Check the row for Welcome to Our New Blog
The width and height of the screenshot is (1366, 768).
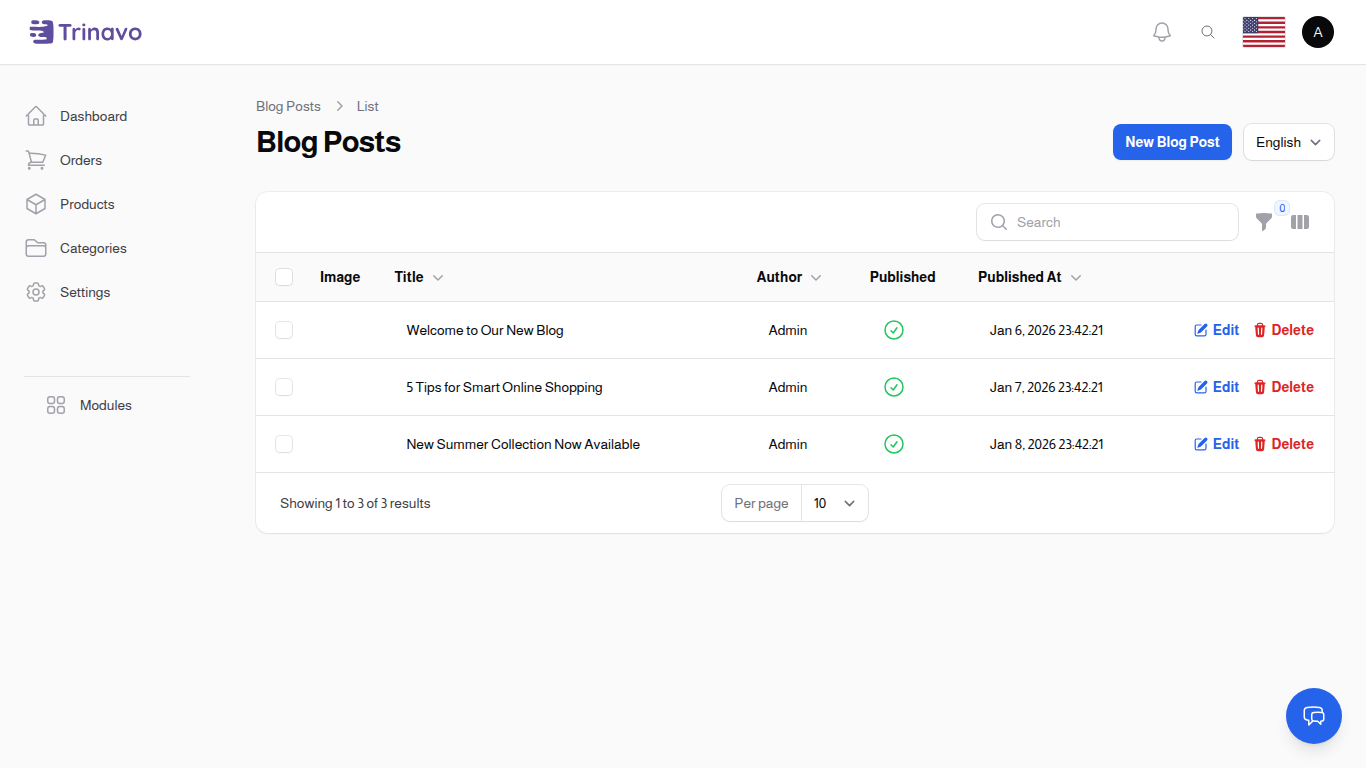(284, 330)
